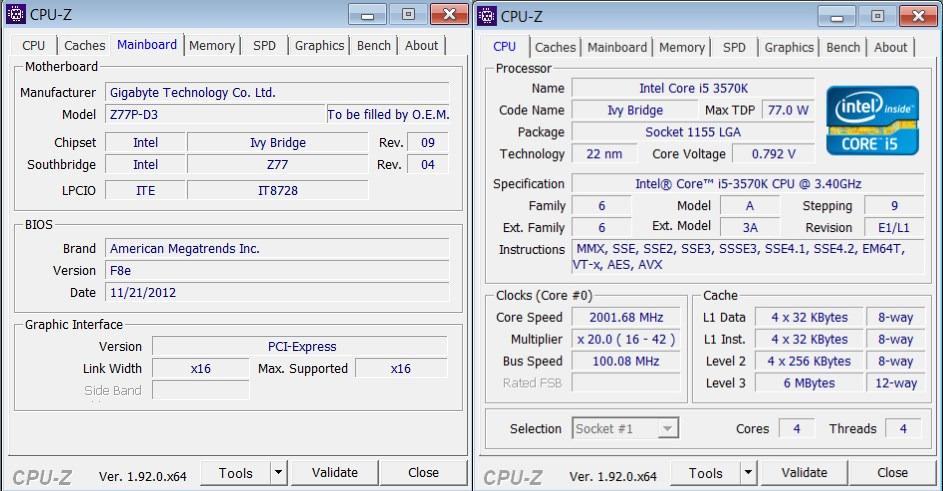Open Memory tab in right window
The height and width of the screenshot is (491, 943).
(x=681, y=48)
